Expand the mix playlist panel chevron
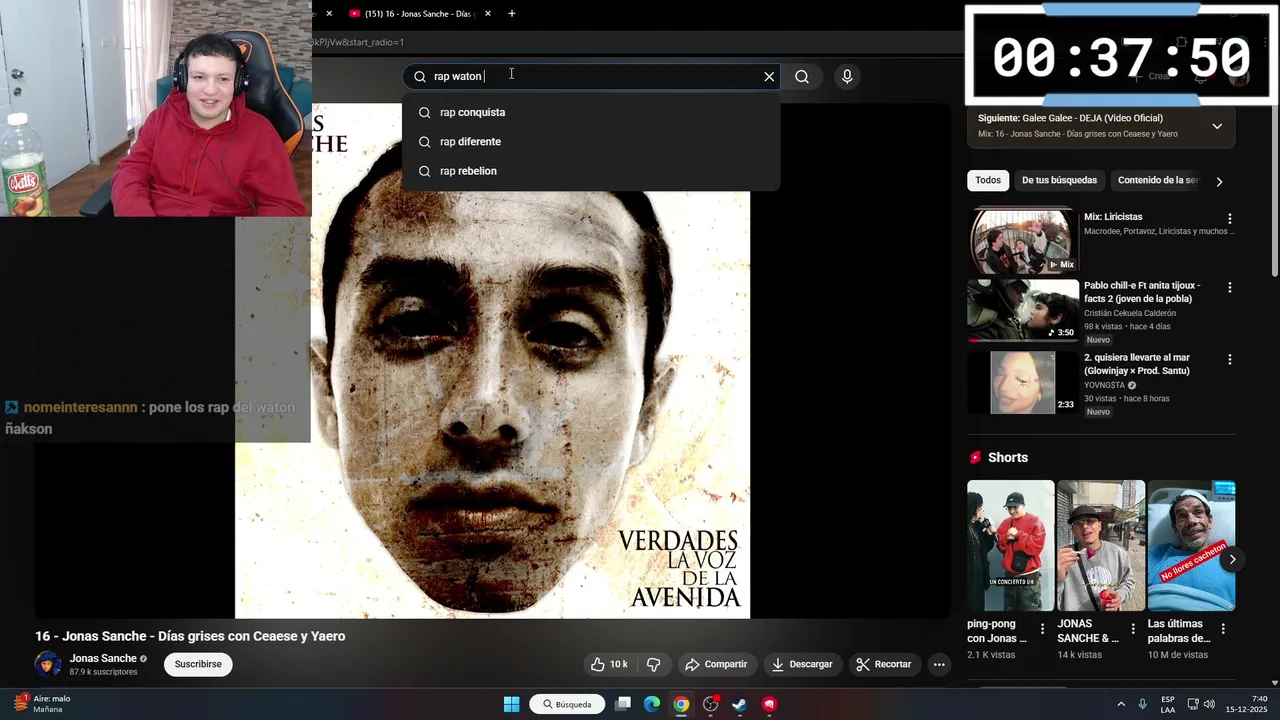The height and width of the screenshot is (720, 1280). tap(1217, 126)
